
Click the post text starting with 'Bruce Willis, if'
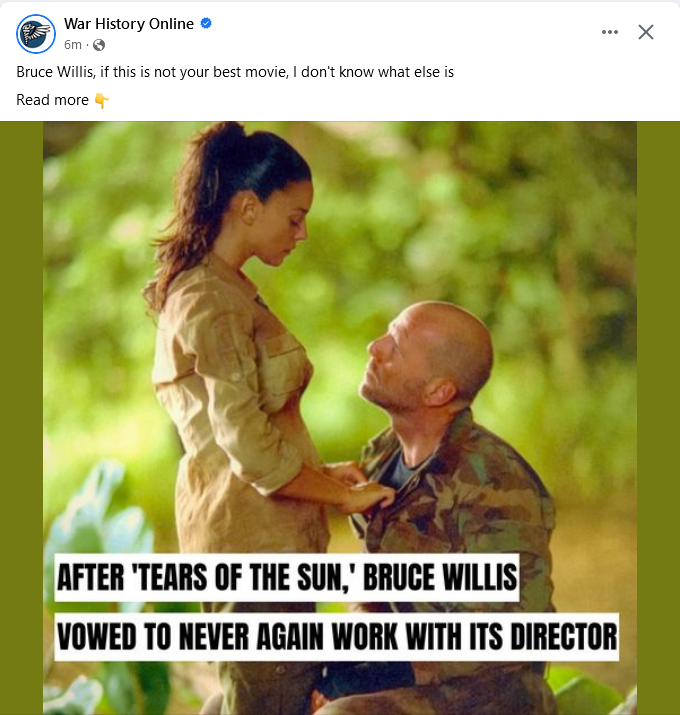point(235,73)
